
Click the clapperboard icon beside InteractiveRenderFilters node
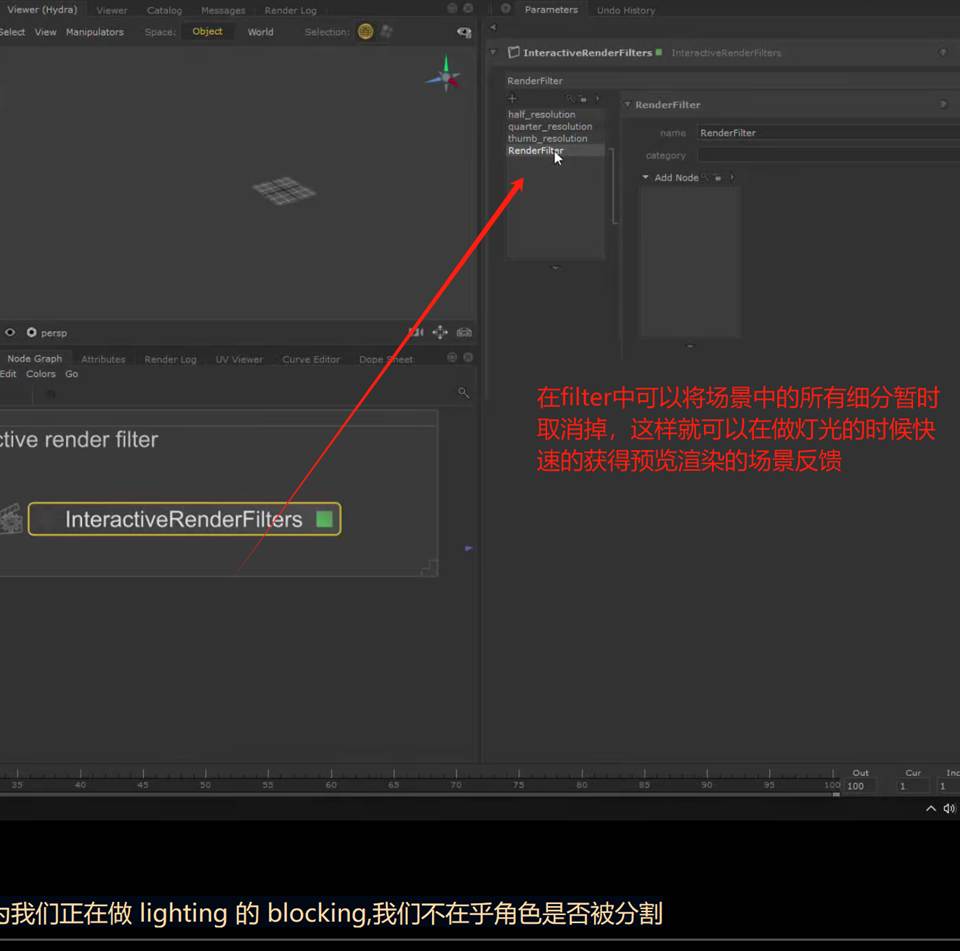(10, 519)
